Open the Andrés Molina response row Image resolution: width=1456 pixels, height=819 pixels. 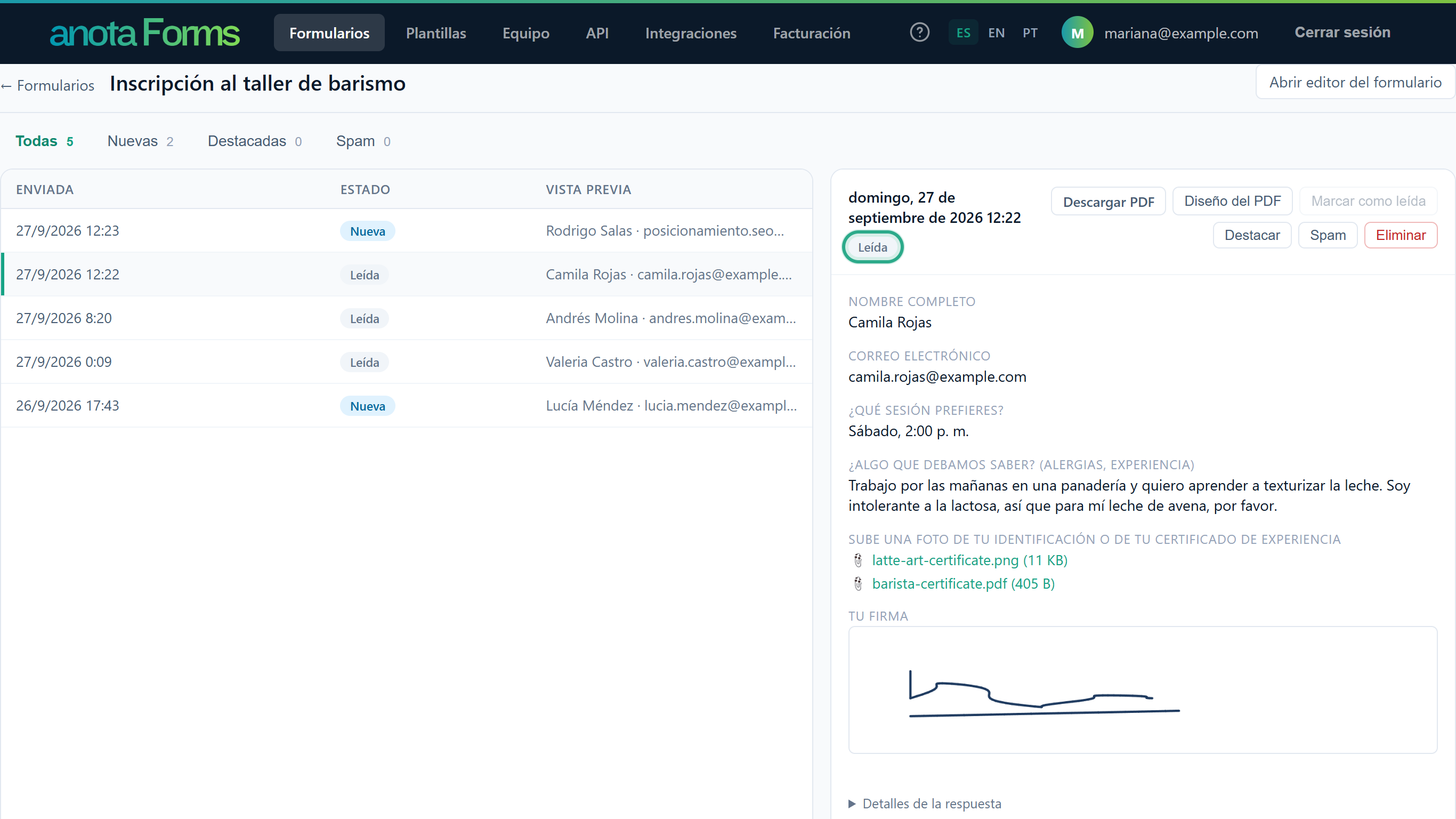click(x=407, y=318)
